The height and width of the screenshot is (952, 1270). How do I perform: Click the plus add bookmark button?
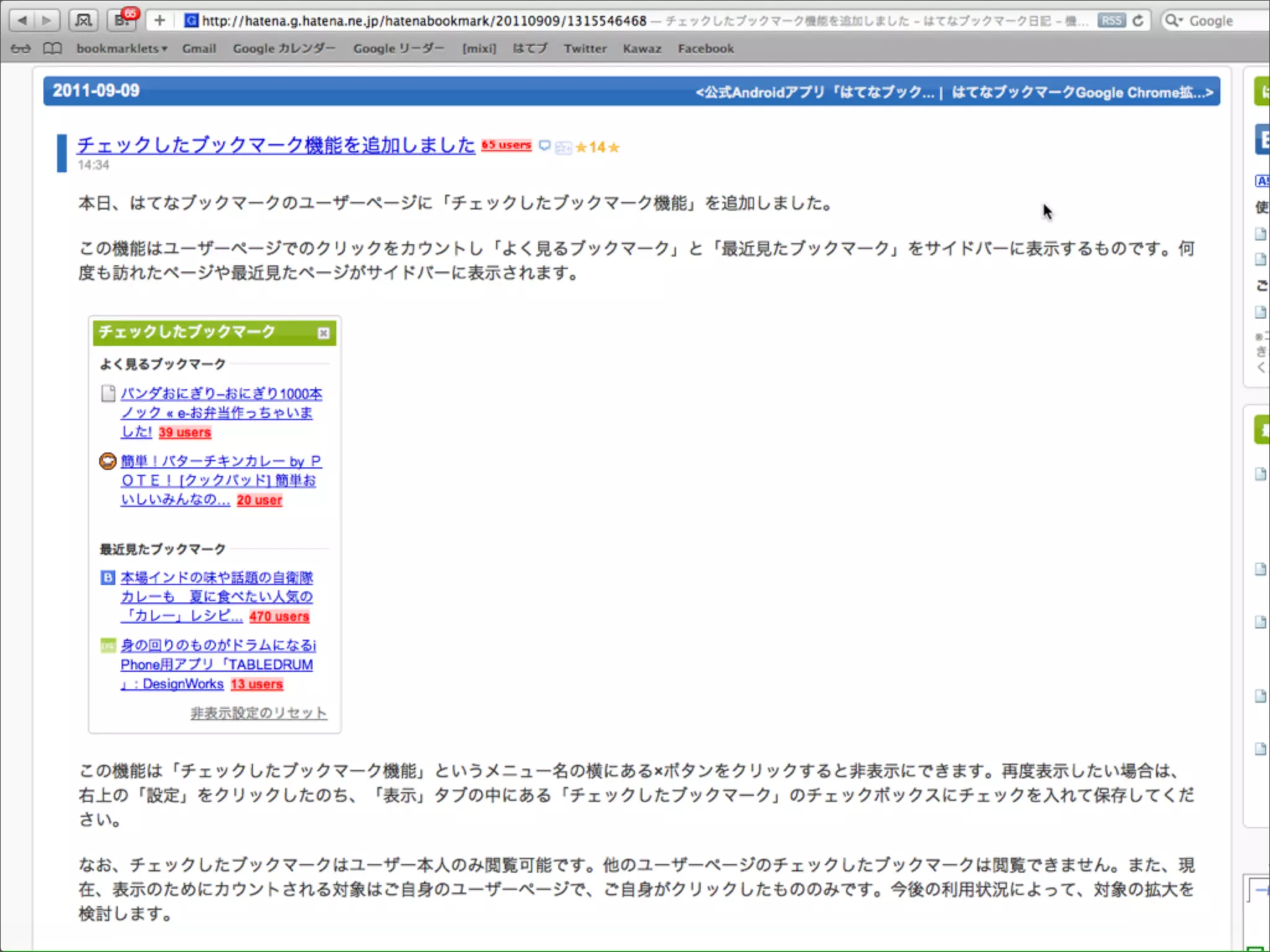point(160,20)
